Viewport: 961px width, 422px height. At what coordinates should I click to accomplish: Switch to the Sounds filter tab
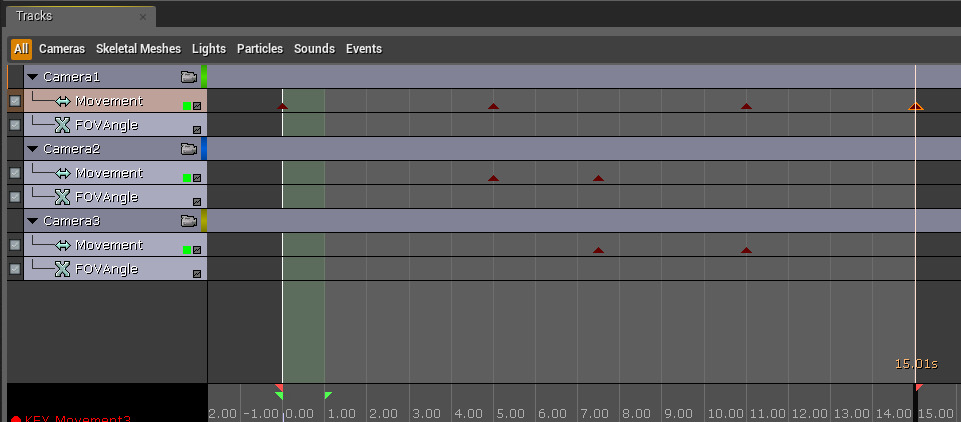click(x=314, y=49)
